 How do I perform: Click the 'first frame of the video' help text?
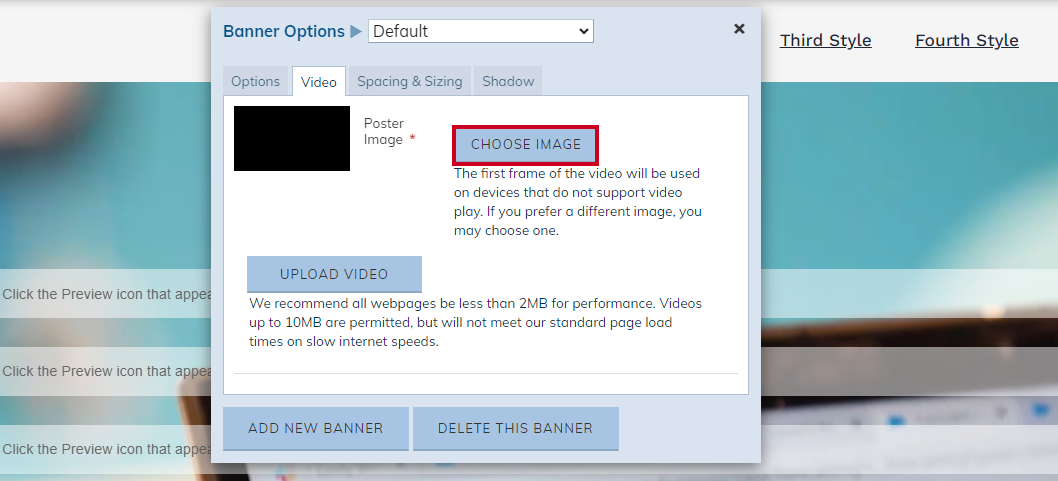[x=578, y=202]
